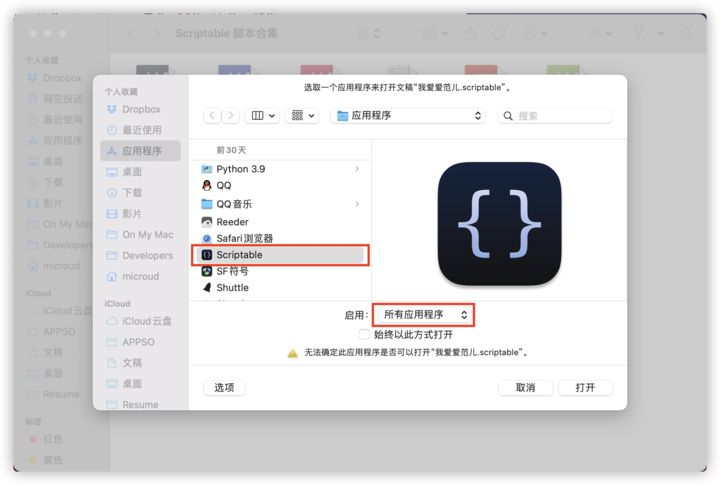Expand Python 3.9 folder chevron
Screen dimensions: 720x485
click(357, 169)
